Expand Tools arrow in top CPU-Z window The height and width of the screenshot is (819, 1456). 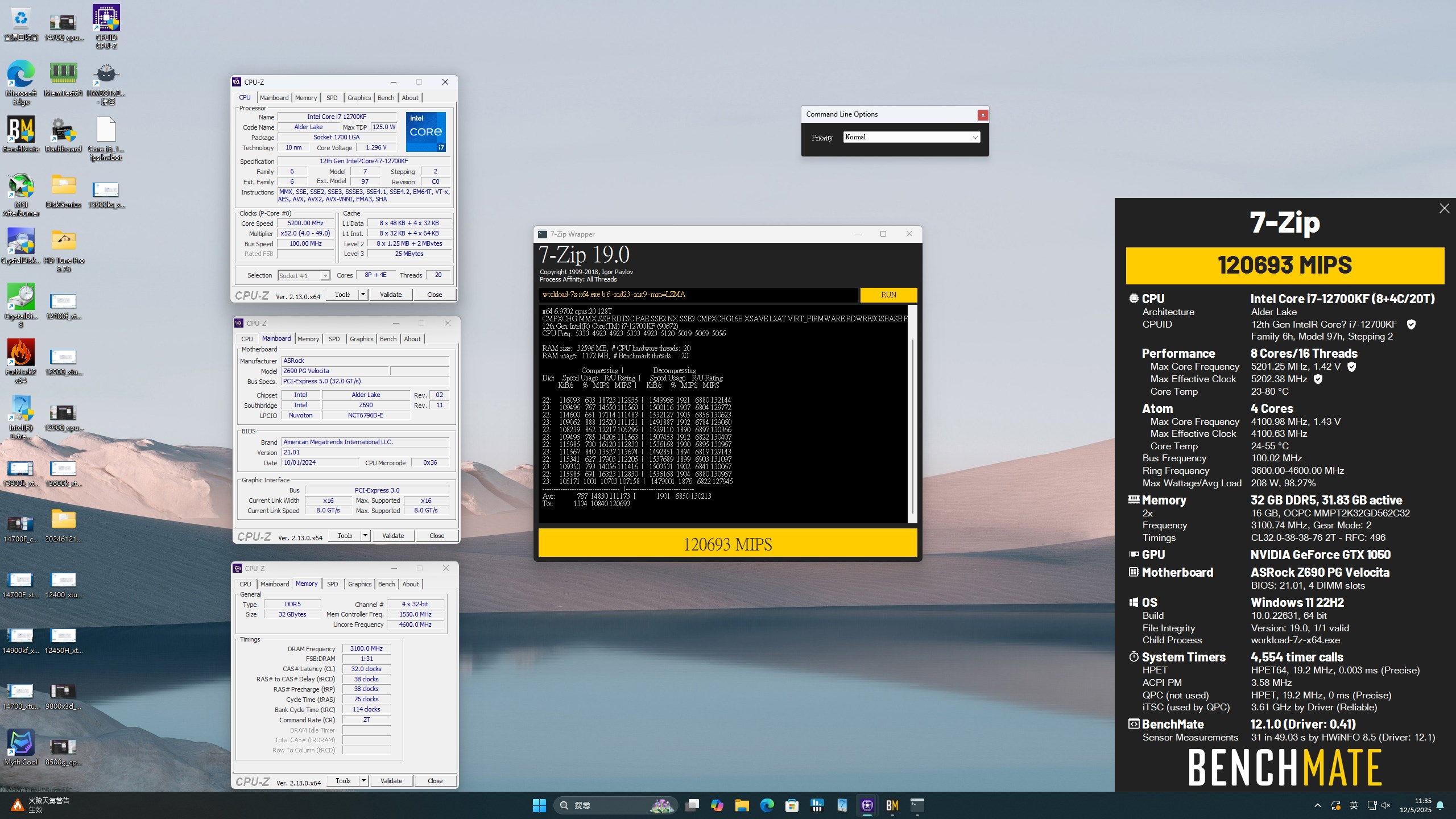[x=362, y=295]
